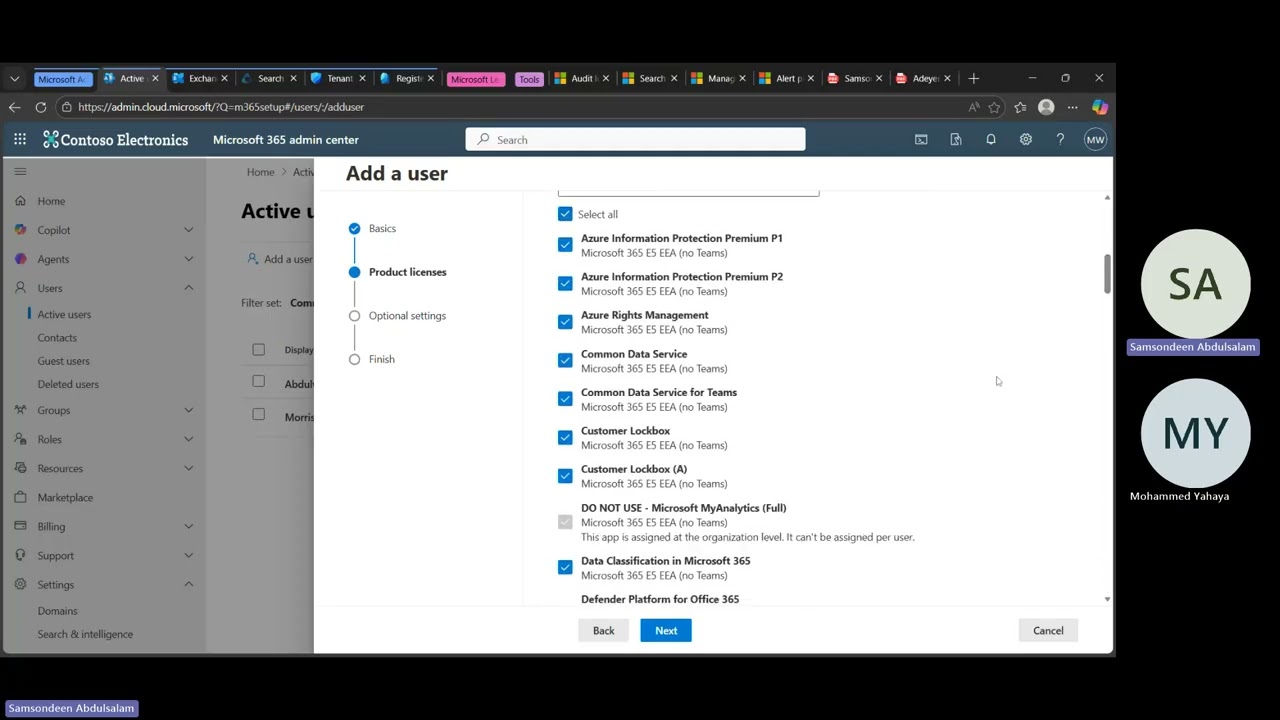1280x720 pixels.
Task: Uncheck Common Data Service checkbox
Action: (565, 360)
